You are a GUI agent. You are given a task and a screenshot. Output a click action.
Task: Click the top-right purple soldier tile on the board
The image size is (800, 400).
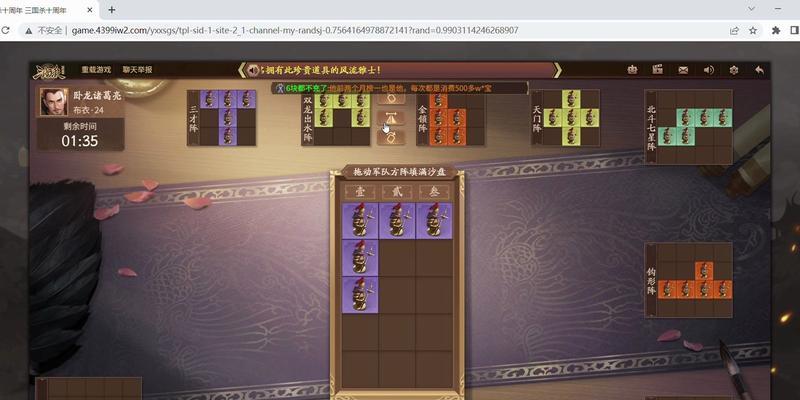click(434, 221)
